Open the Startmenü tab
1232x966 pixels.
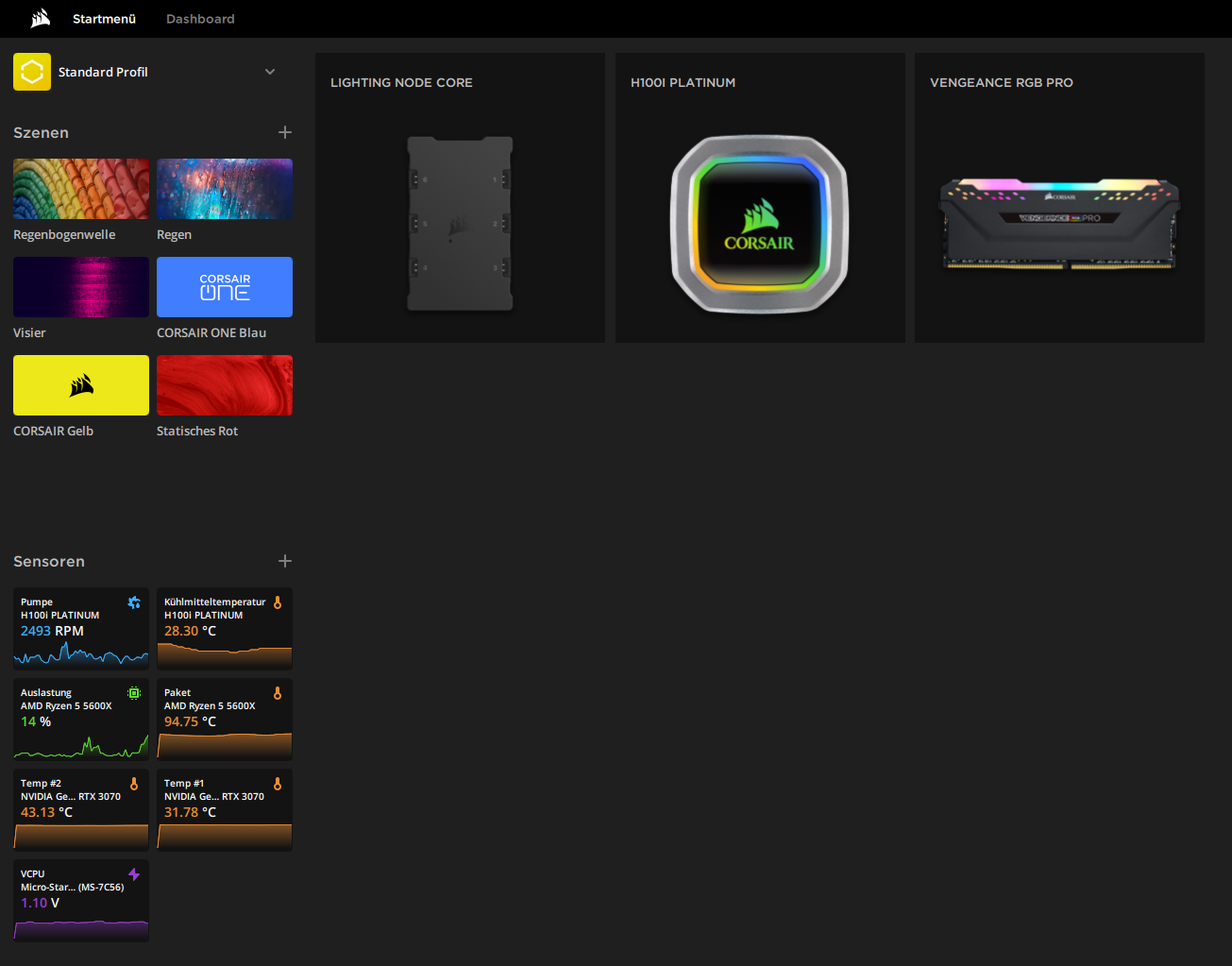[x=104, y=19]
